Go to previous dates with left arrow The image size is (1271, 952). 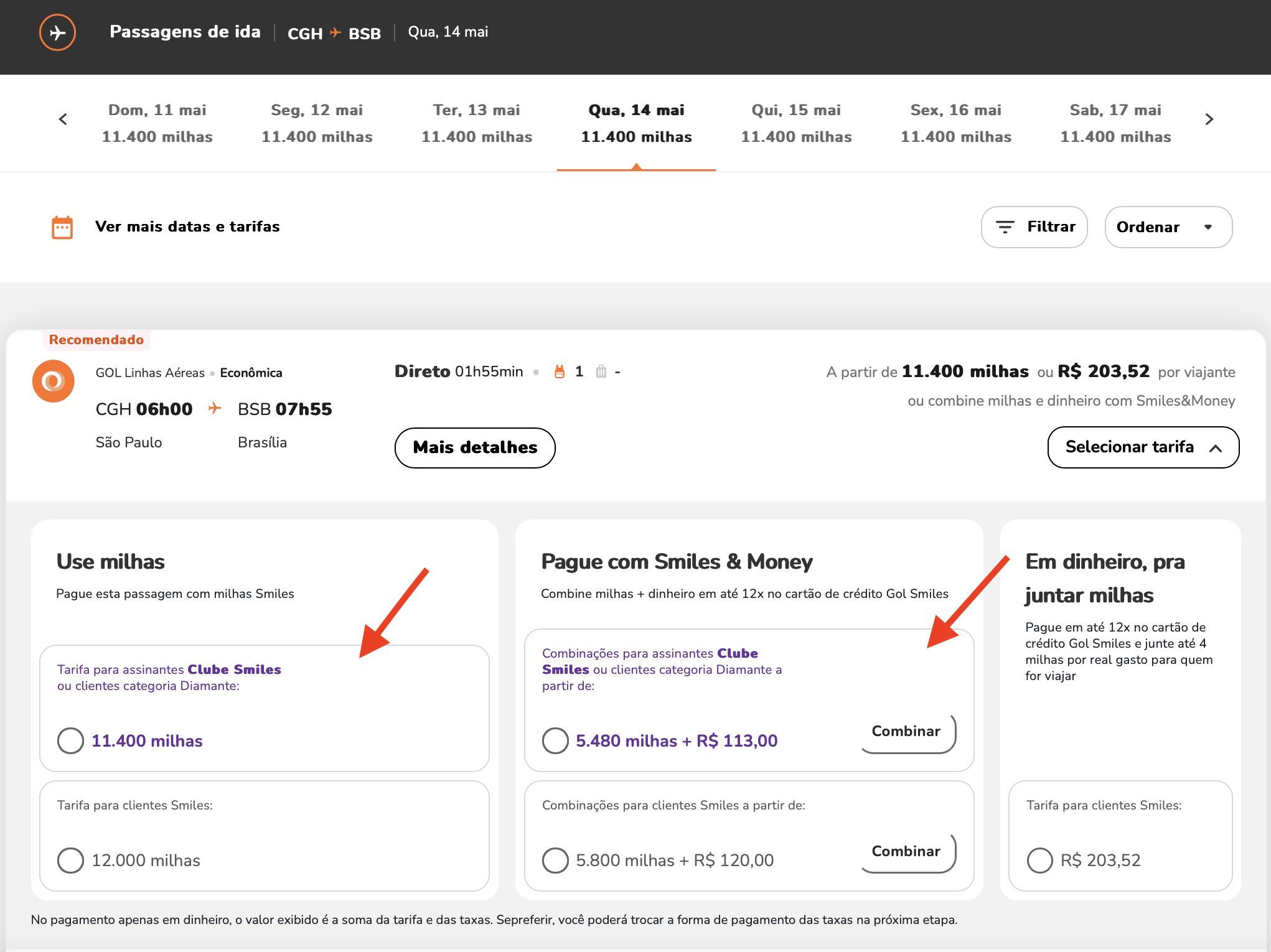point(63,119)
